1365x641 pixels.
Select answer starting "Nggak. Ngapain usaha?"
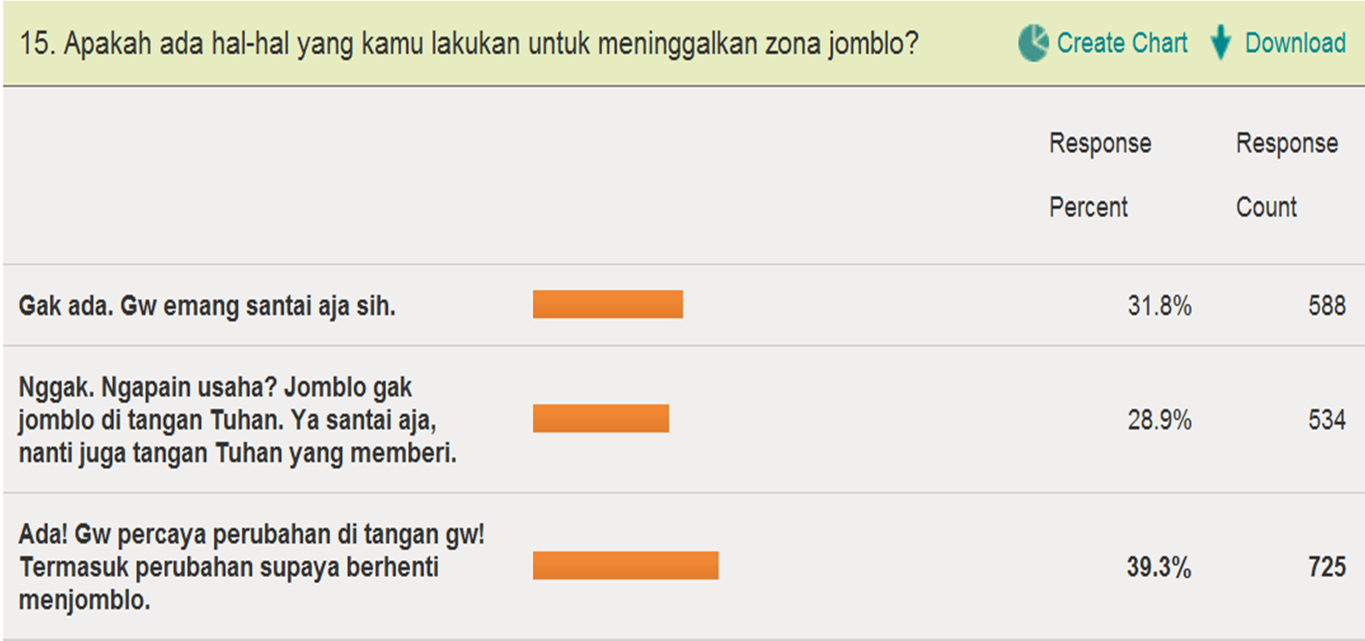click(237, 420)
